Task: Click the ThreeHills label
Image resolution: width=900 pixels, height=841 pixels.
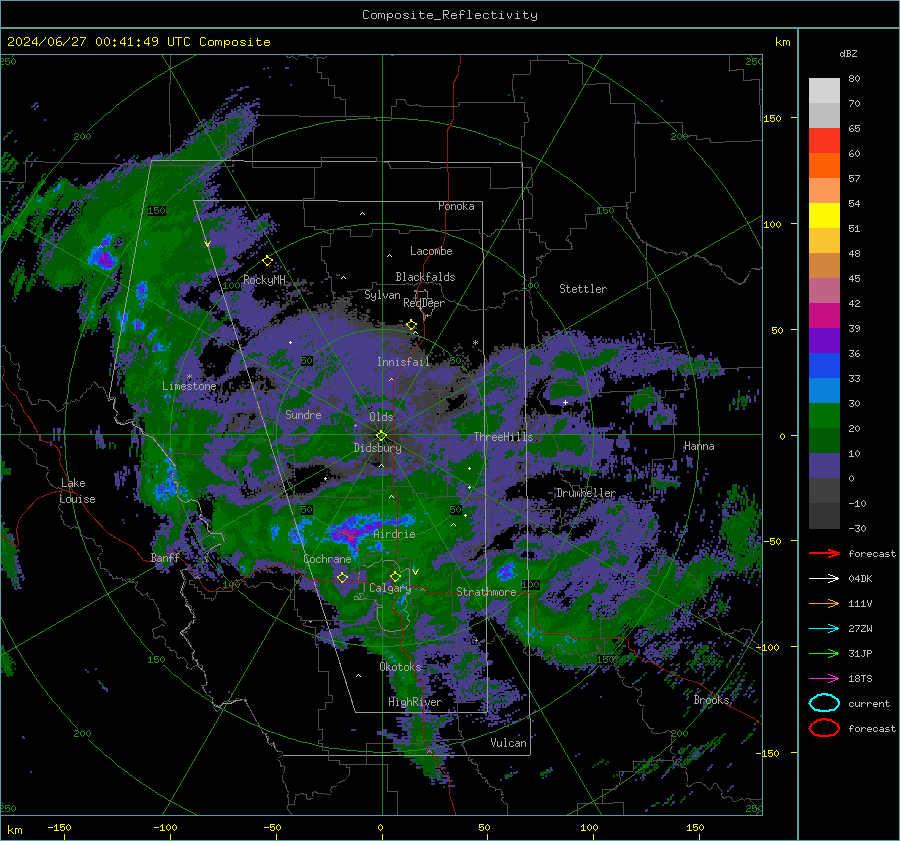Action: point(503,437)
